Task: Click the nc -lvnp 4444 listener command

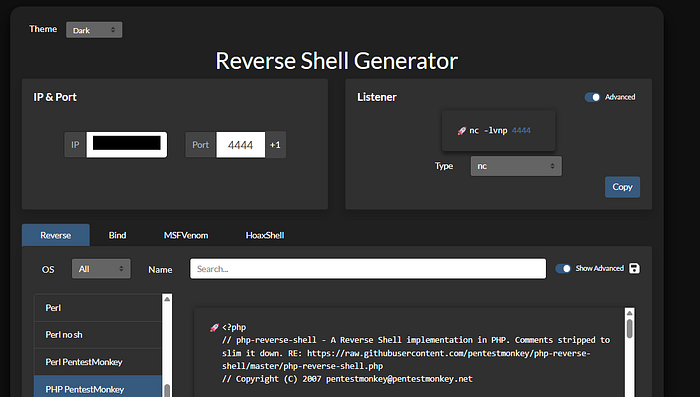Action: 500,131
